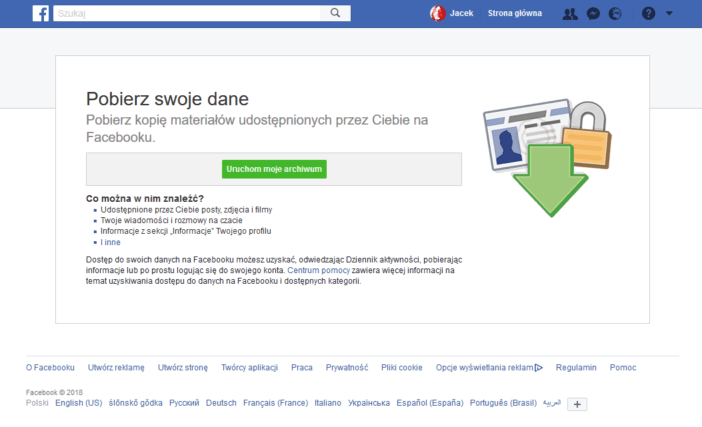Open Pomoc footer link
The width and height of the screenshot is (702, 427).
tap(623, 367)
